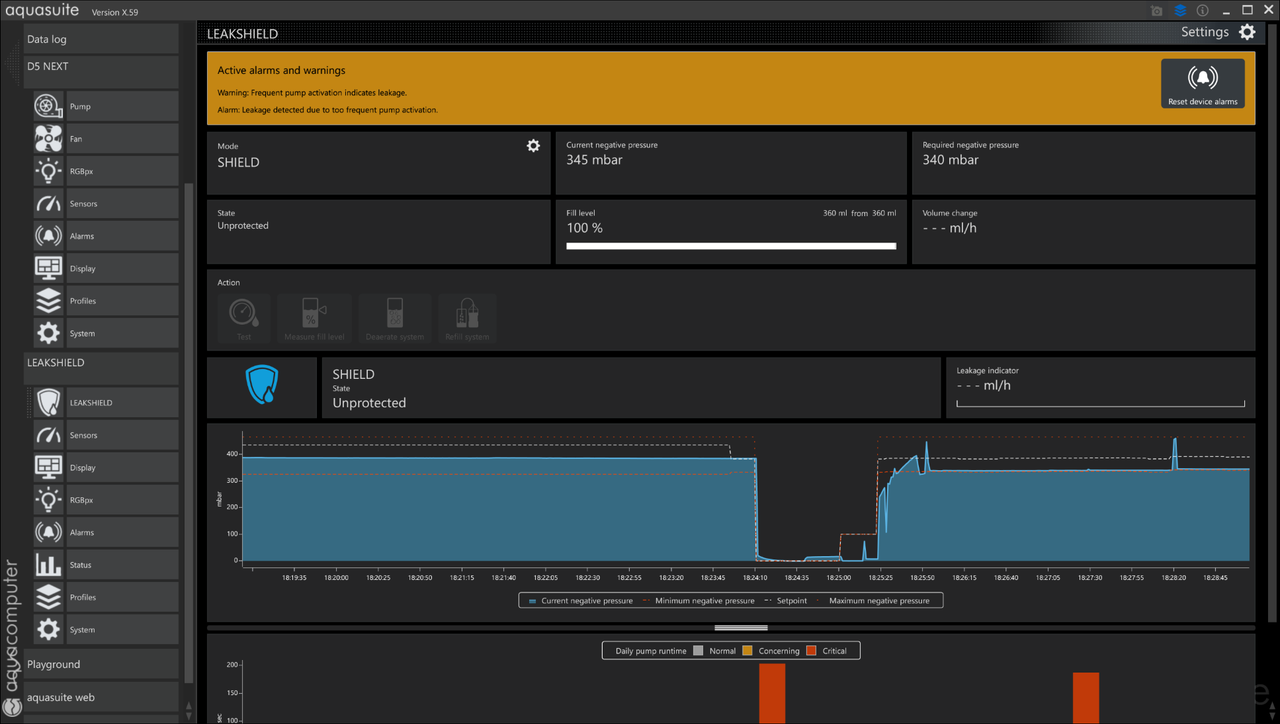Open Profiles under LEAKSHIELD section

click(x=105, y=597)
